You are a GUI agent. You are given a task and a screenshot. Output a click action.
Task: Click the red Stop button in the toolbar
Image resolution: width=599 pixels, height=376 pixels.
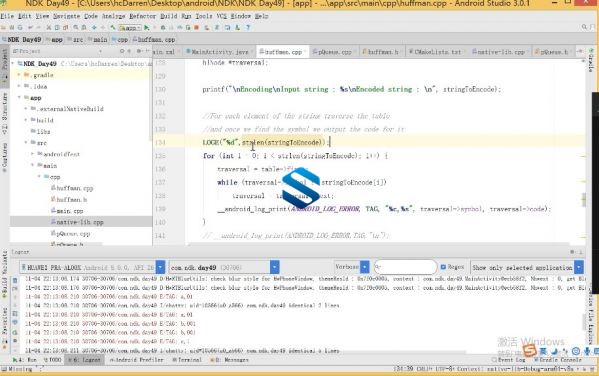click(197, 28)
